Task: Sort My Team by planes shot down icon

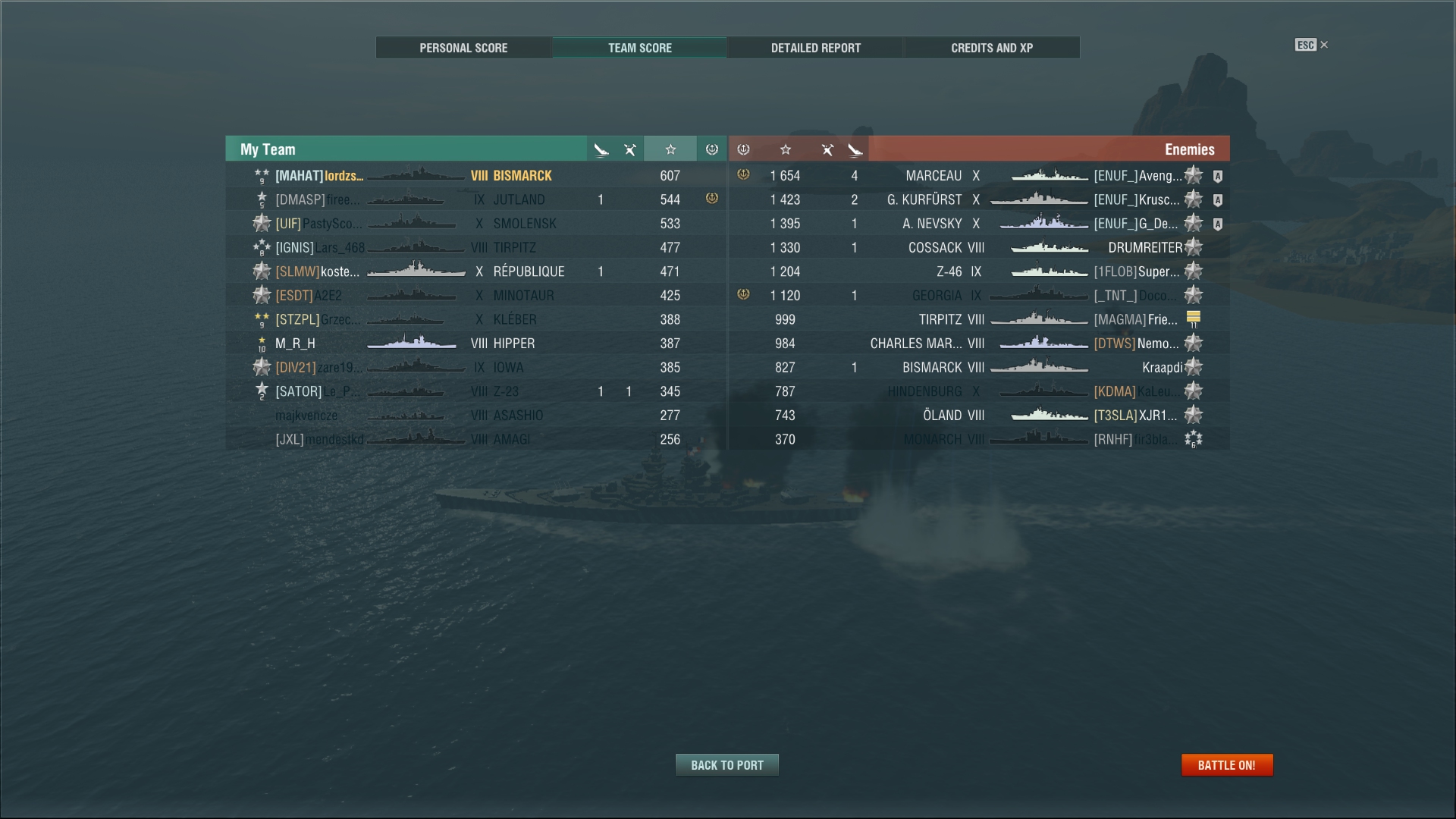Action: [x=601, y=149]
